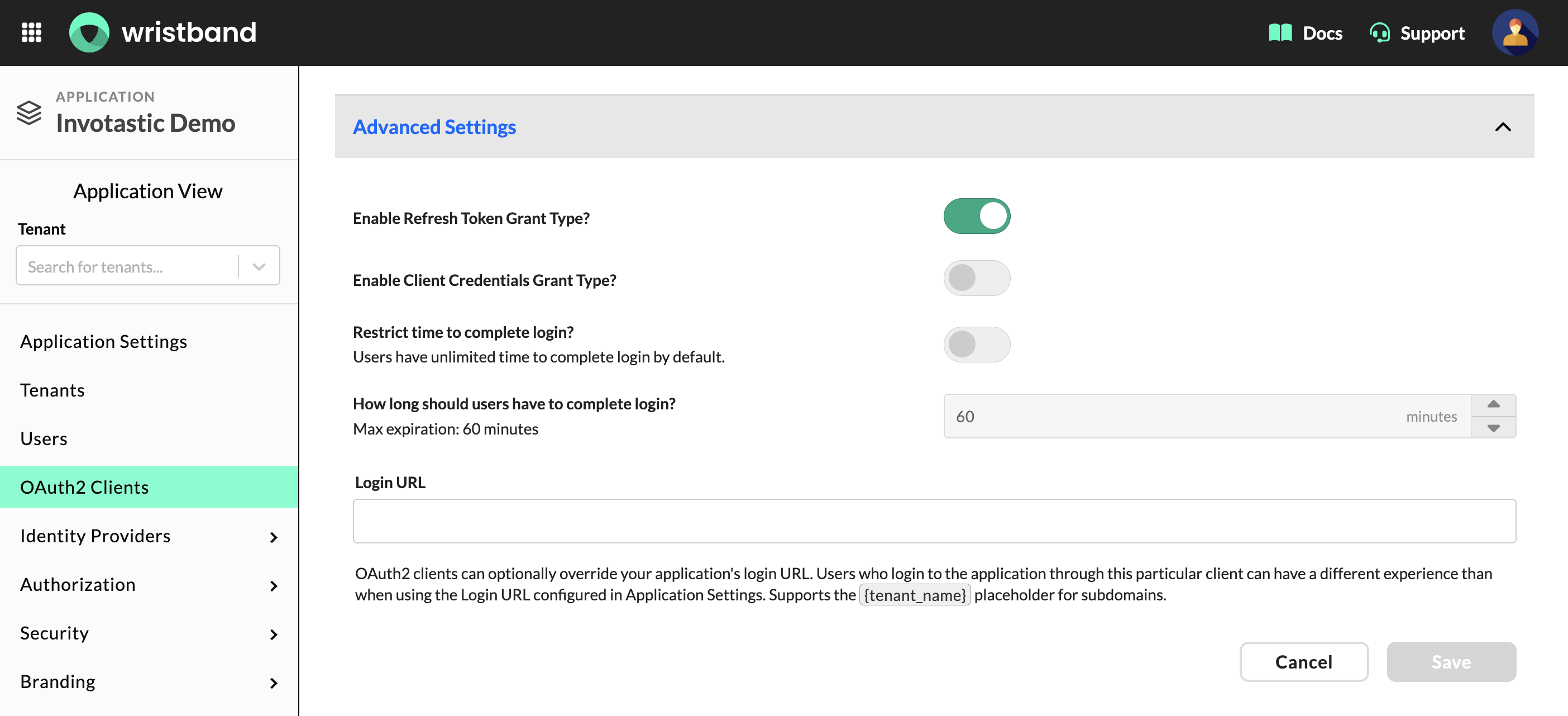Click the Save button

tap(1451, 662)
